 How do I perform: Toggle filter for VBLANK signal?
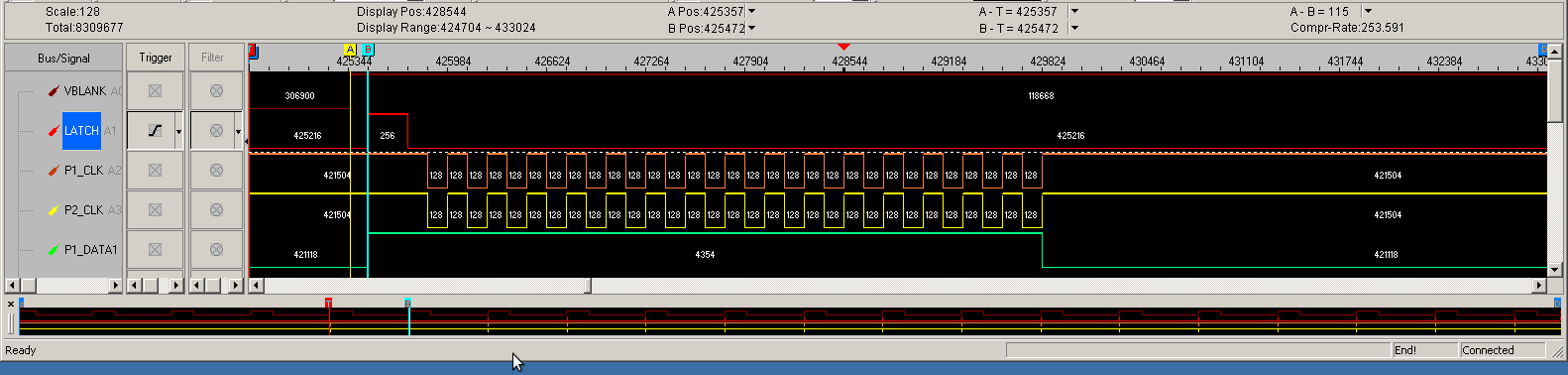tap(216, 90)
